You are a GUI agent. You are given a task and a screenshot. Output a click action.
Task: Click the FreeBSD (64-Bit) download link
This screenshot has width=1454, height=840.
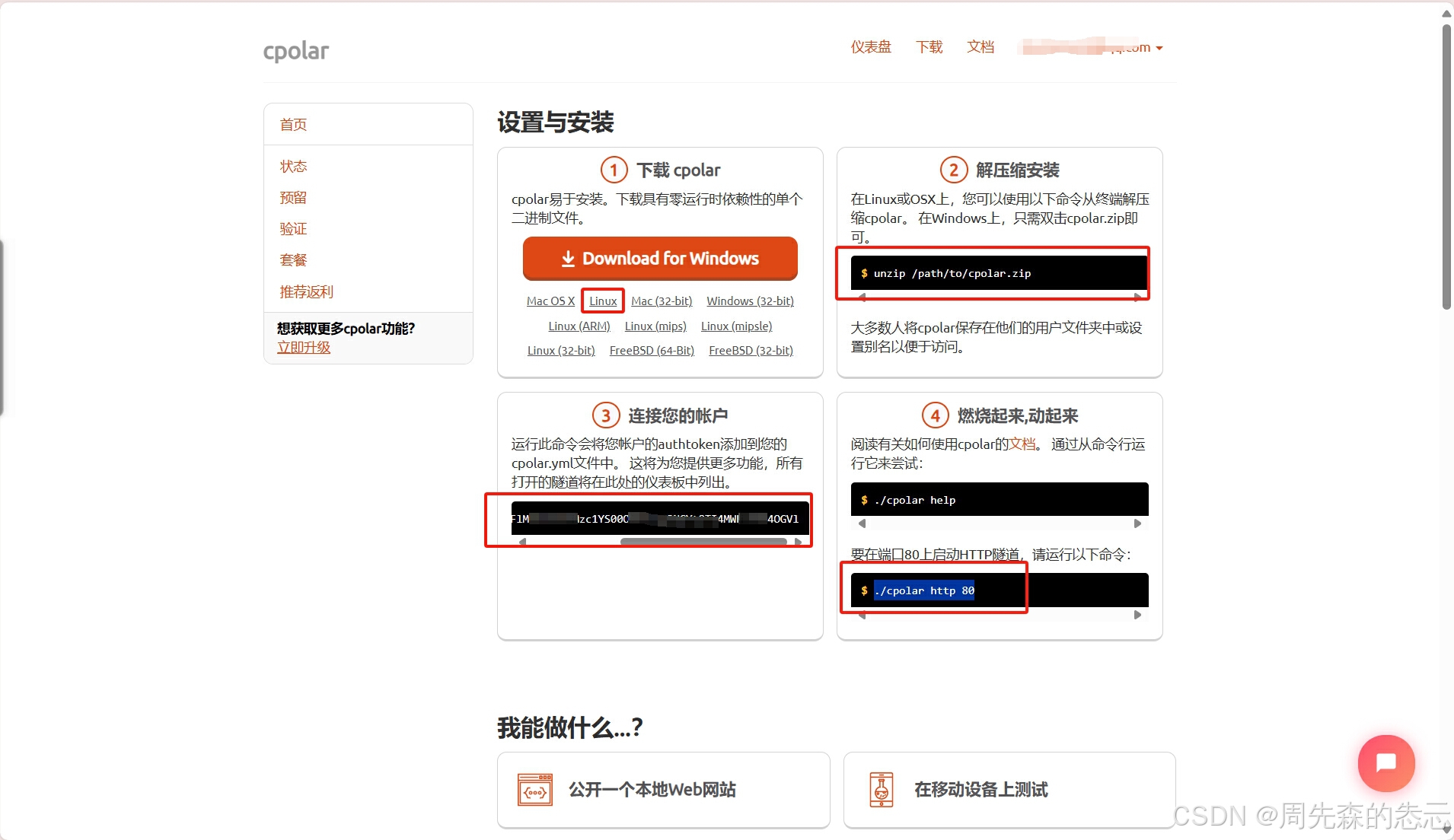(652, 351)
